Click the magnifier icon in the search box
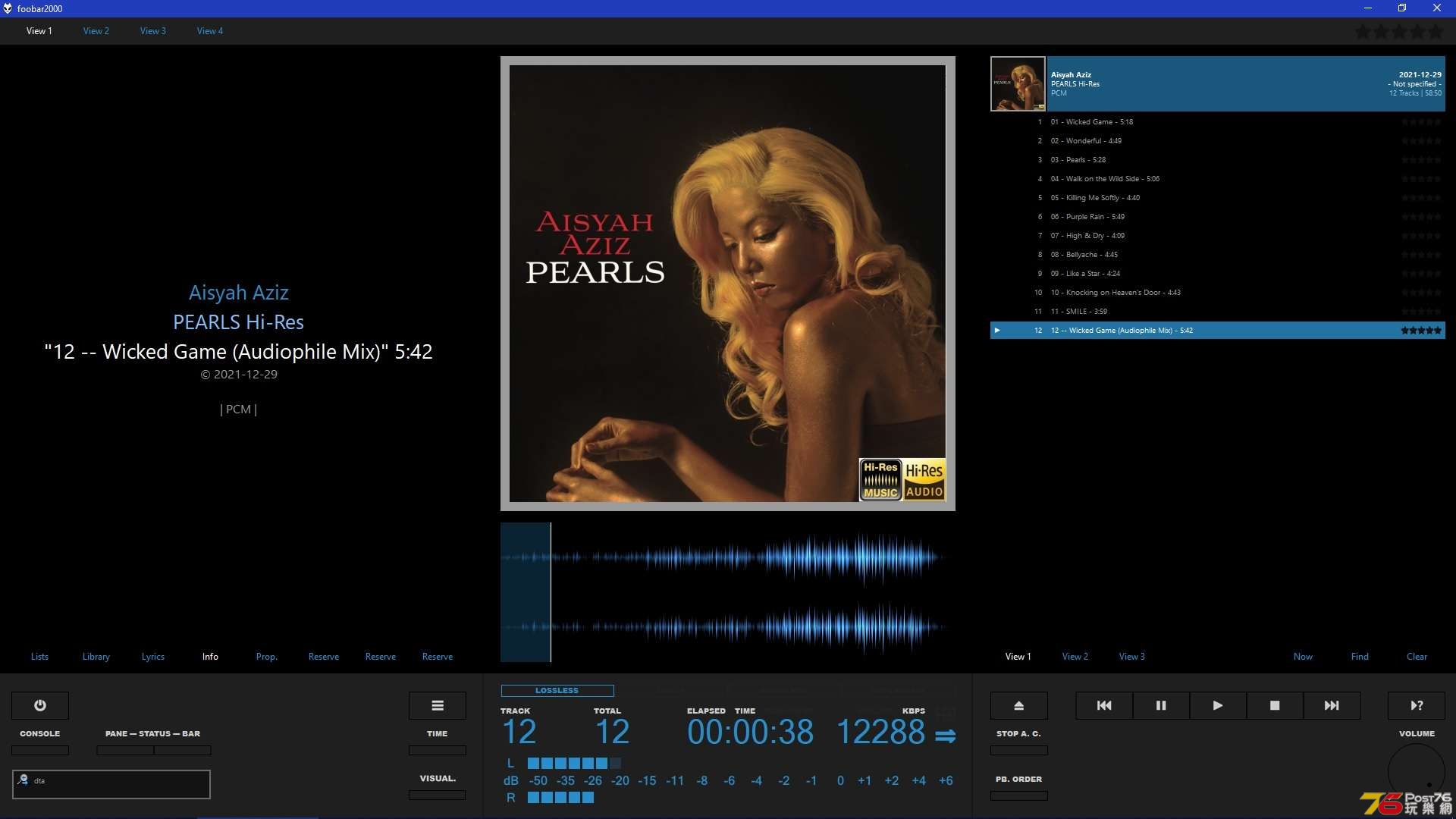This screenshot has height=819, width=1456. tap(23, 780)
